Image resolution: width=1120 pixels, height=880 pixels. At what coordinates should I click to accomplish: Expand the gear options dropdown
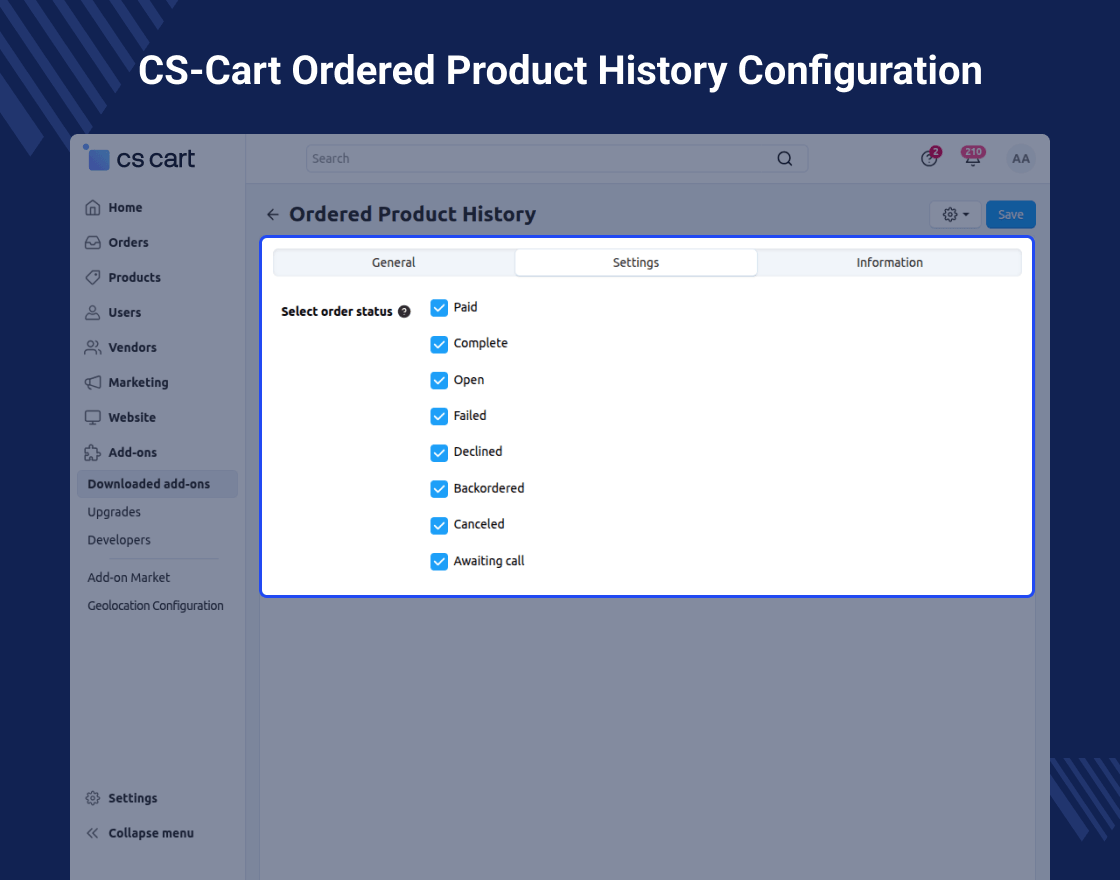pos(955,214)
